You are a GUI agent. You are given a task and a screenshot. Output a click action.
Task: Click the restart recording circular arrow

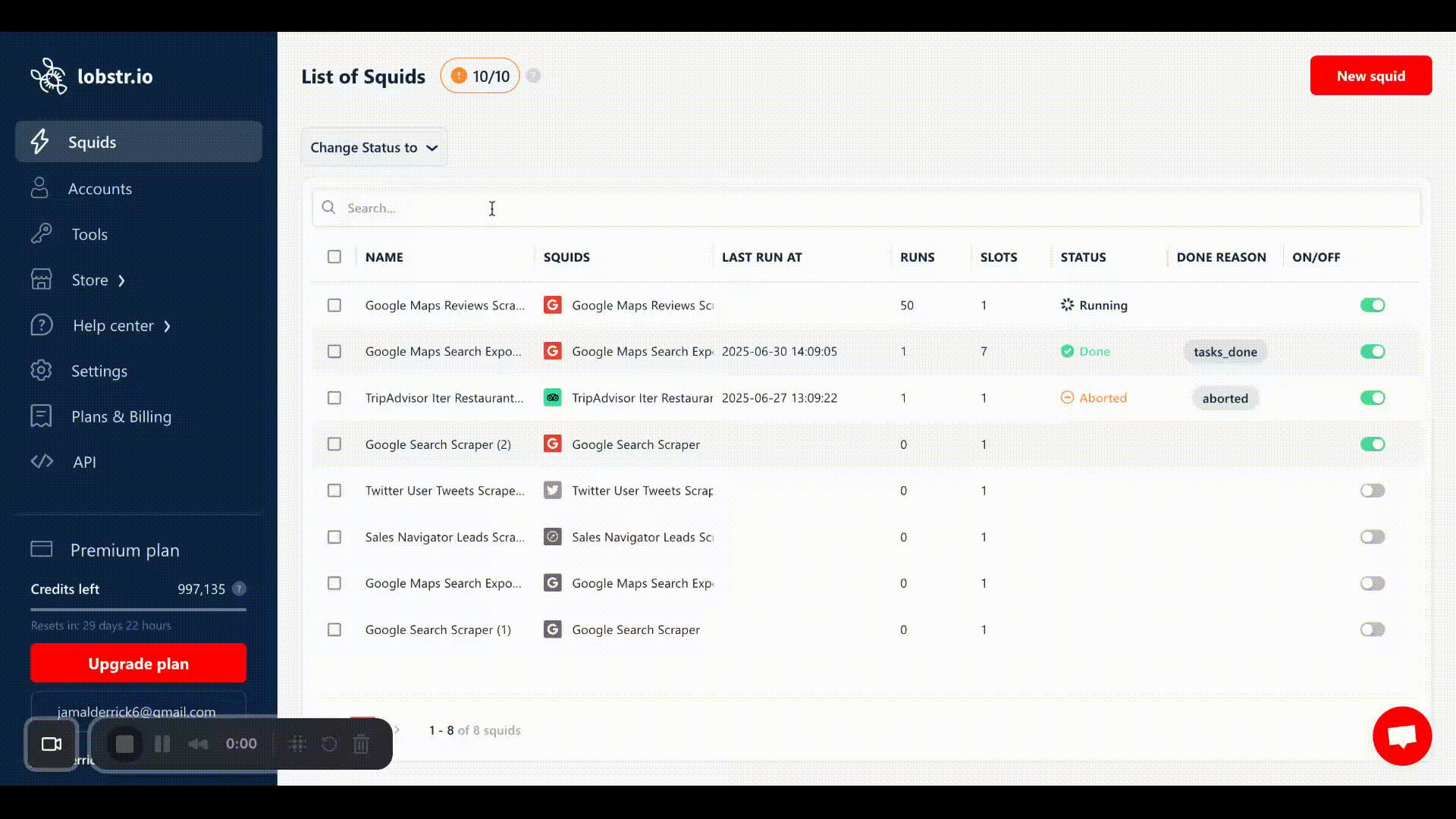point(329,744)
